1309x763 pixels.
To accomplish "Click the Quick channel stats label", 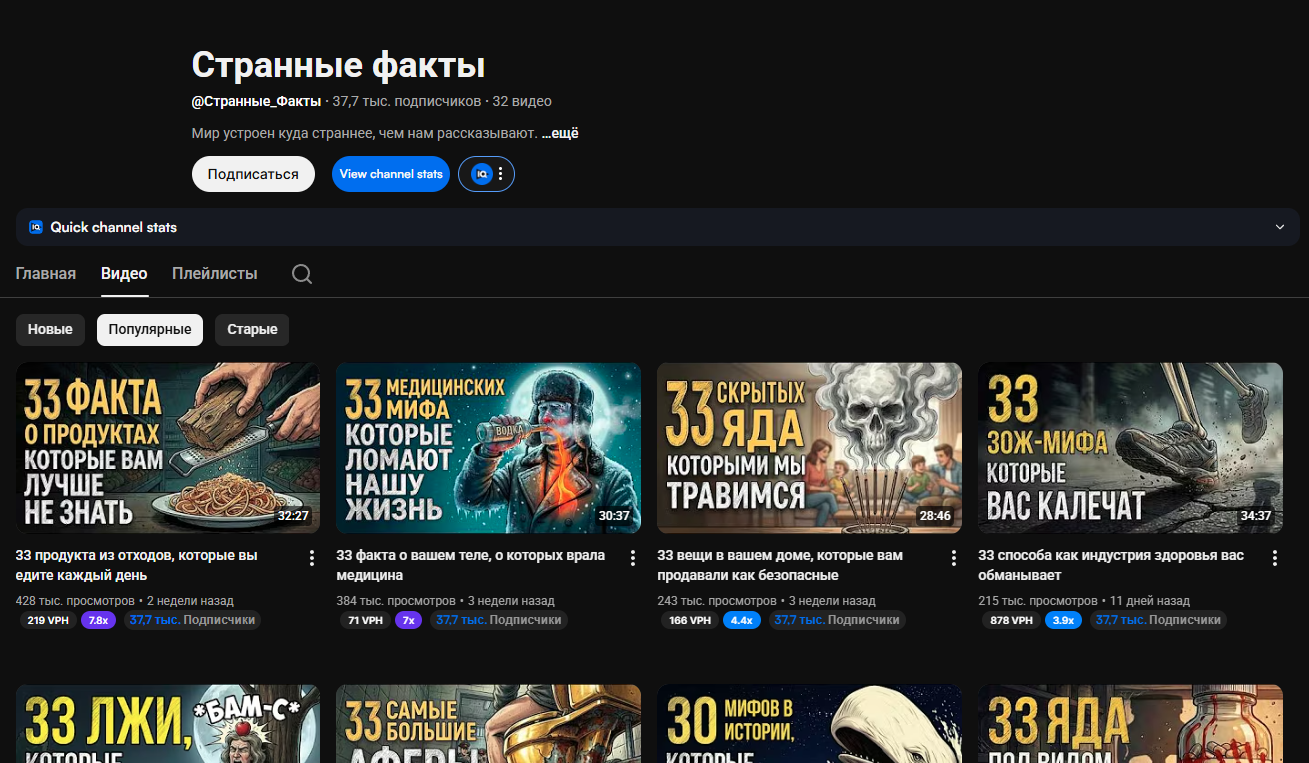I will [x=114, y=227].
